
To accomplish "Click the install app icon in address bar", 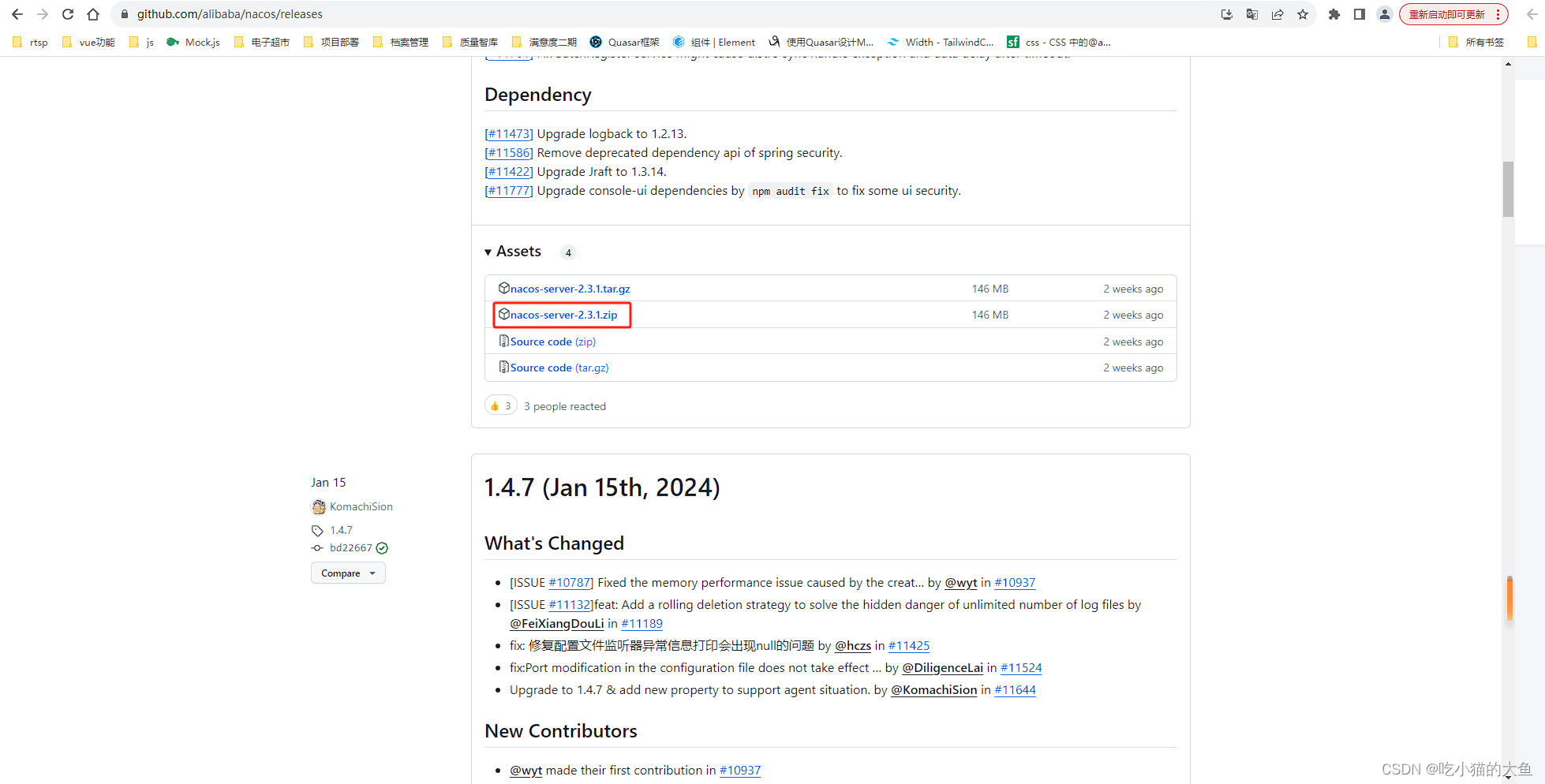I will coord(1227,14).
